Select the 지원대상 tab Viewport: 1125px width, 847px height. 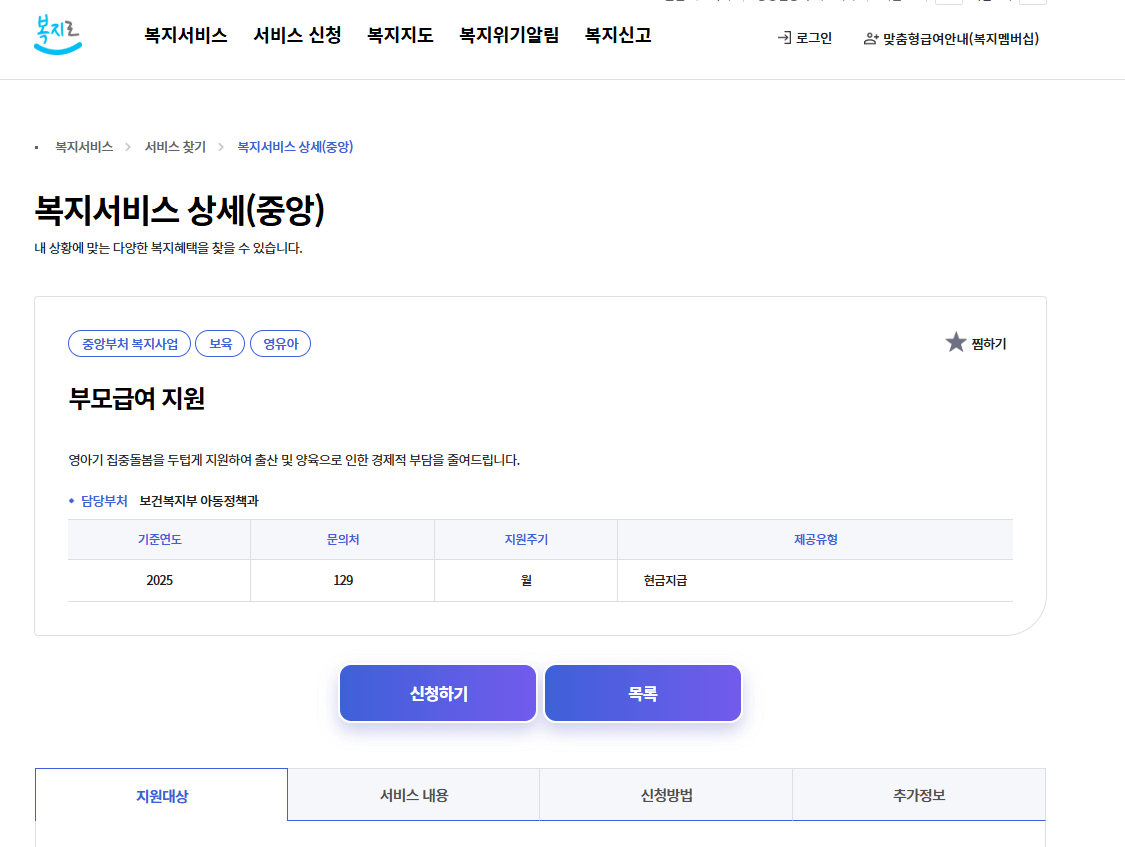pyautogui.click(x=160, y=793)
